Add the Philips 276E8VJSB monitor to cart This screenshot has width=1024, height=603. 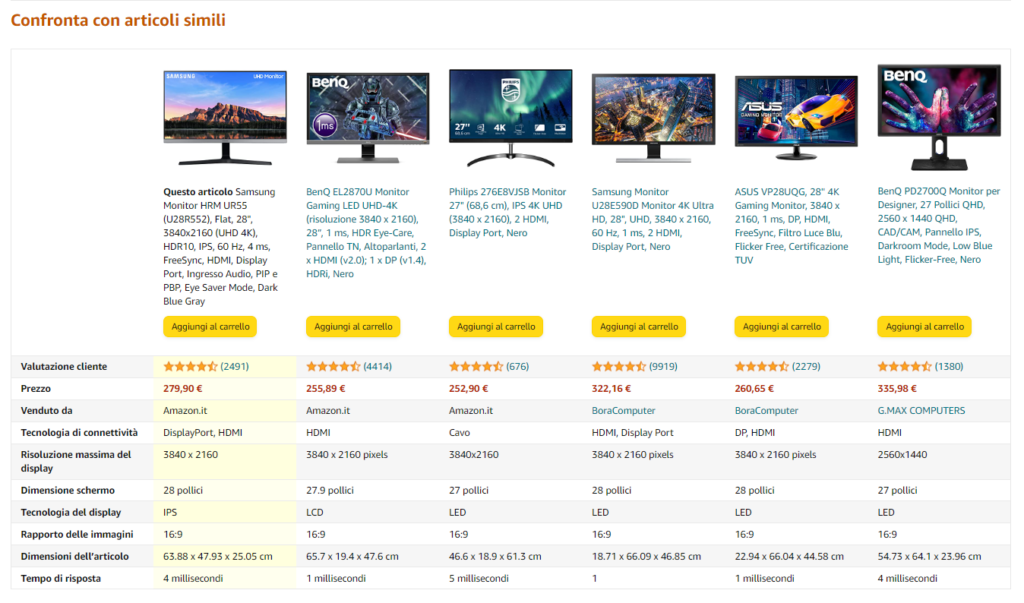click(x=496, y=327)
